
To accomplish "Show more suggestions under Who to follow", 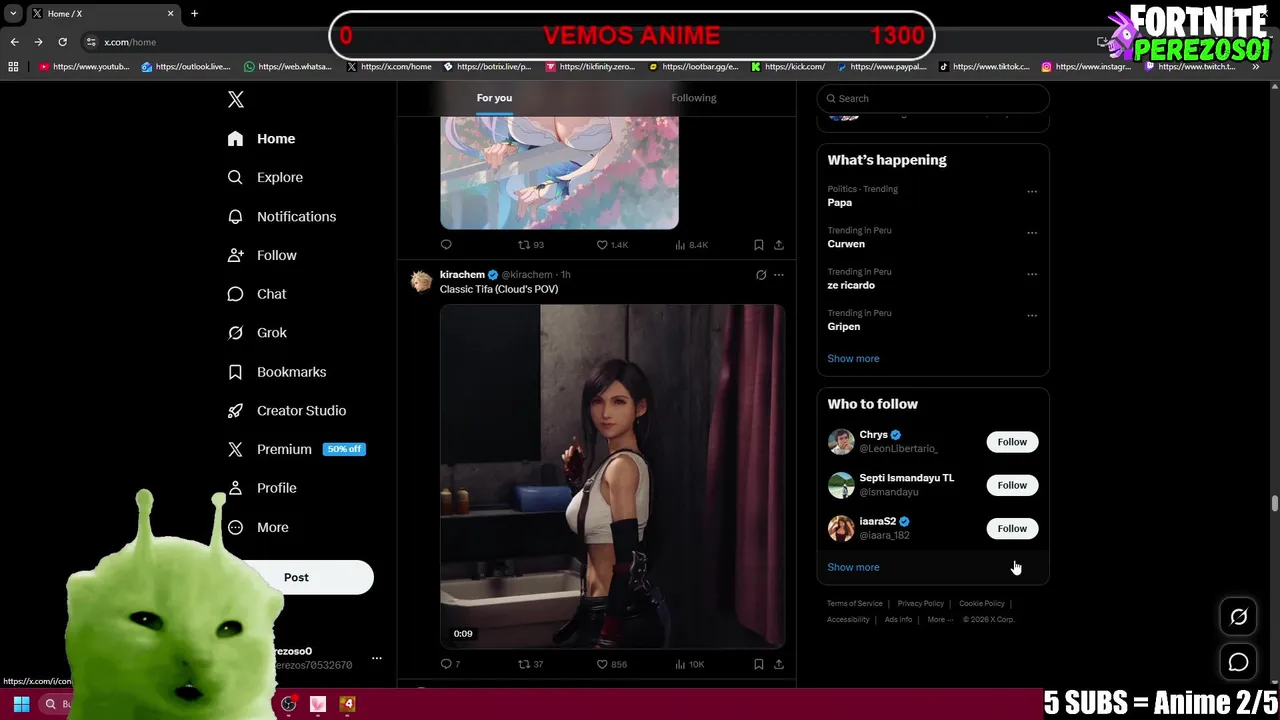I will point(853,567).
